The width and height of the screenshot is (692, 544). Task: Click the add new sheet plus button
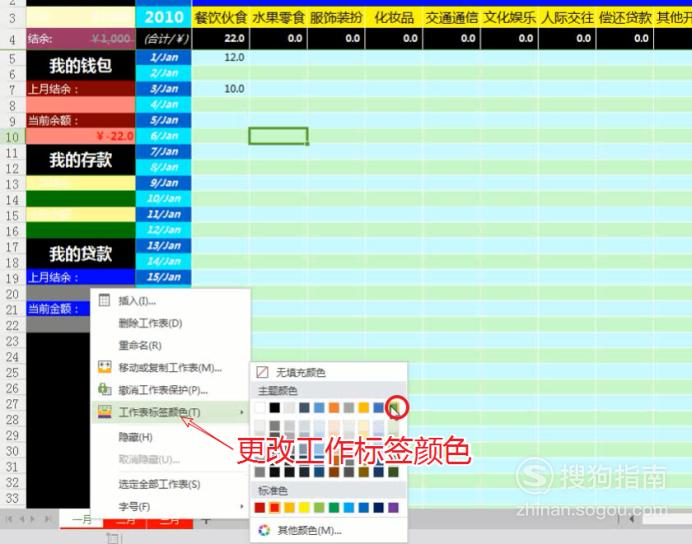click(x=206, y=521)
